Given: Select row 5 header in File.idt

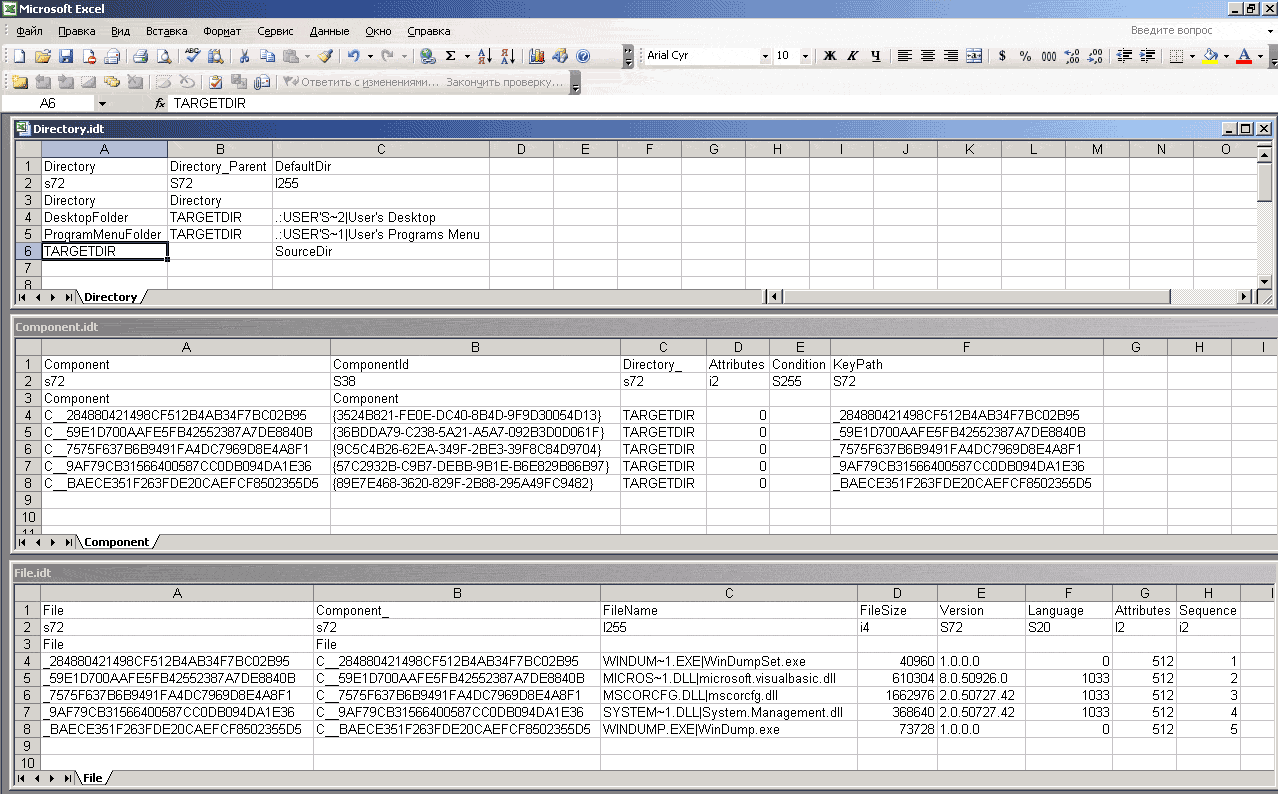Looking at the screenshot, I should coord(27,678).
